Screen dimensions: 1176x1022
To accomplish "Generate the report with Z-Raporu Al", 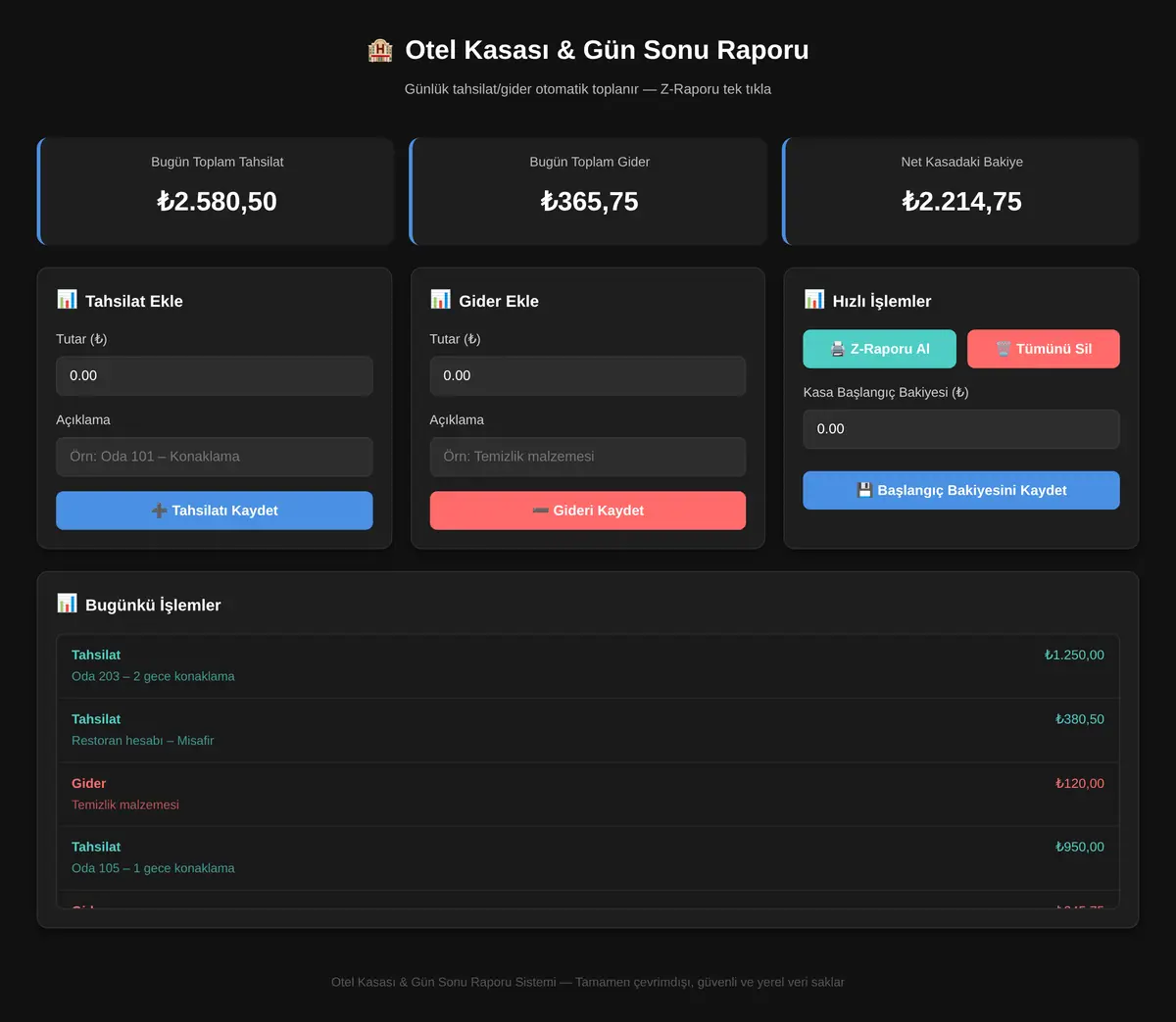I will tap(879, 349).
